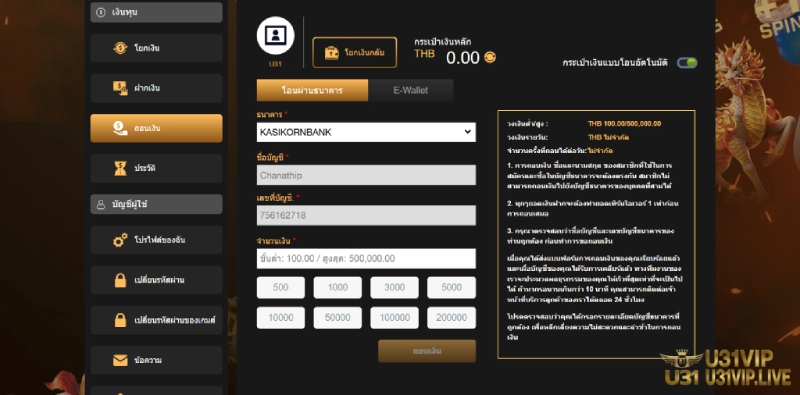Click the hourglass history icon
This screenshot has height=395, width=800.
point(120,168)
